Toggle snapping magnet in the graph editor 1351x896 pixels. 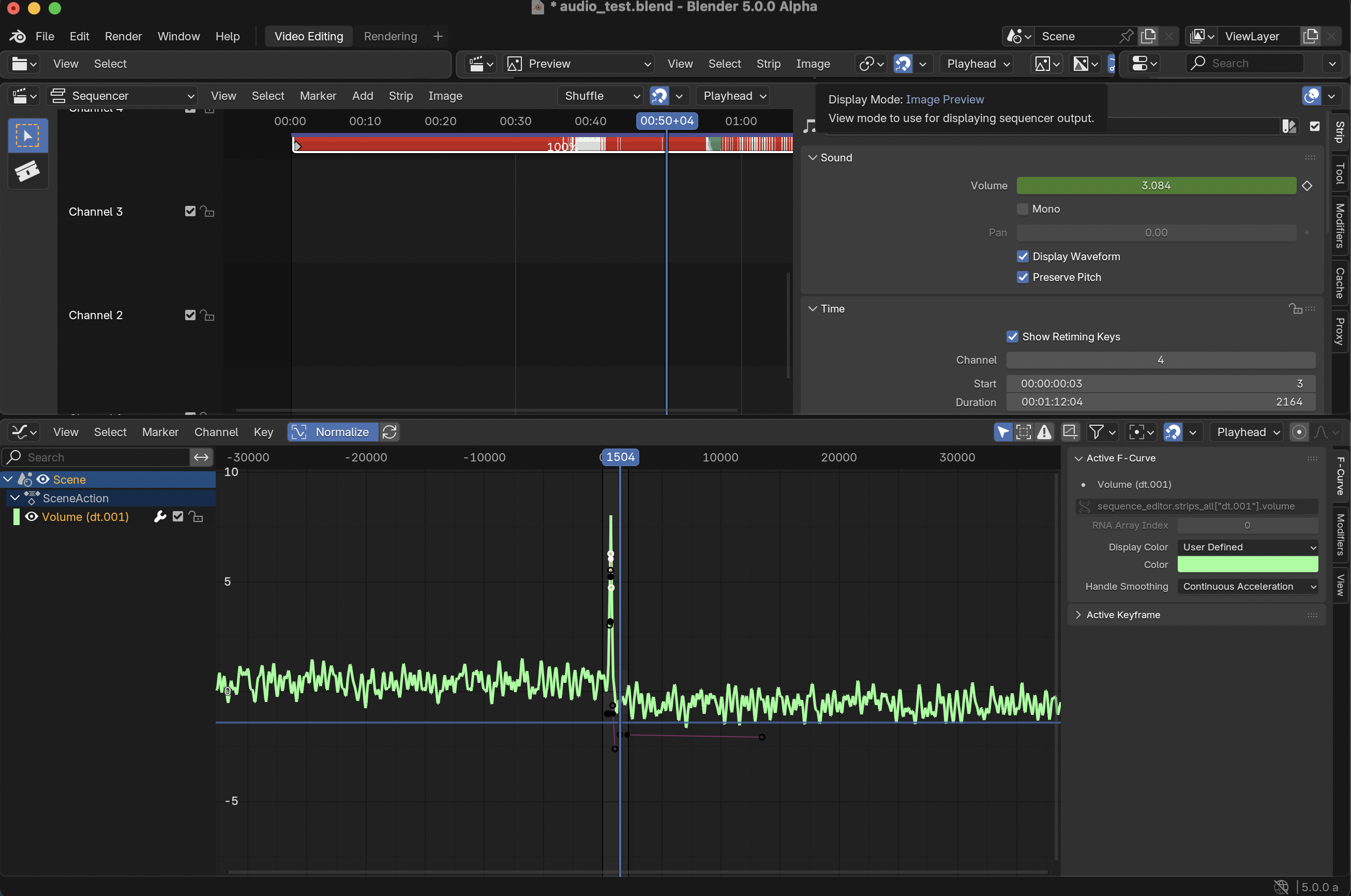1173,432
